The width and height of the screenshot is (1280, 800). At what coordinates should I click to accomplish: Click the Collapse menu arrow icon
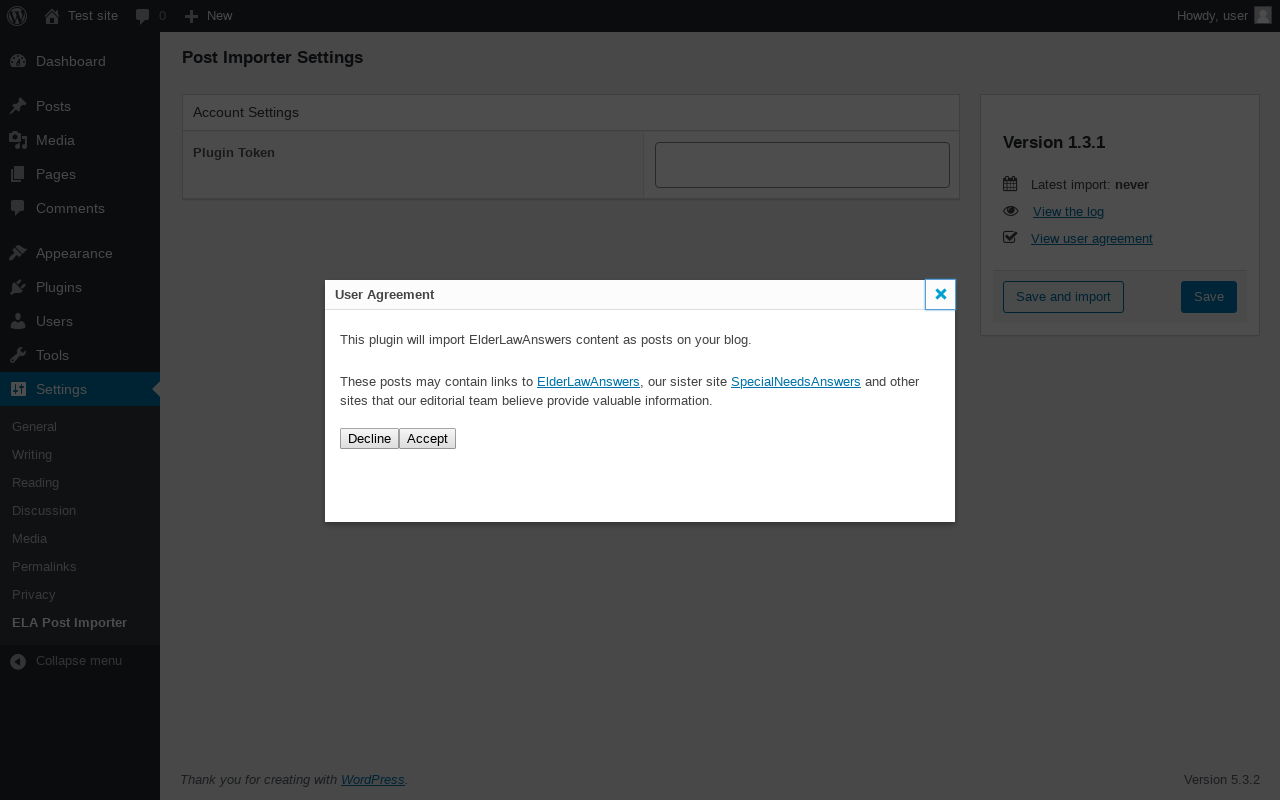point(18,661)
